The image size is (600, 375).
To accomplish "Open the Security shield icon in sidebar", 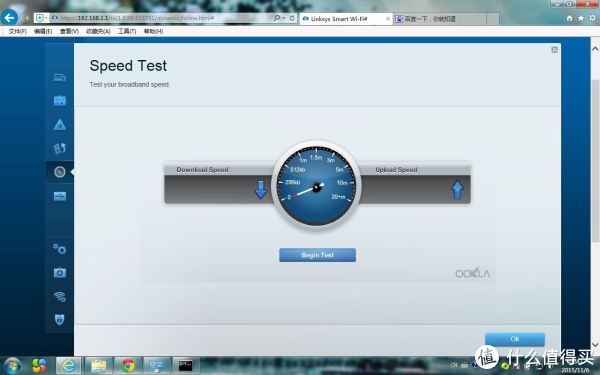I will (x=60, y=320).
